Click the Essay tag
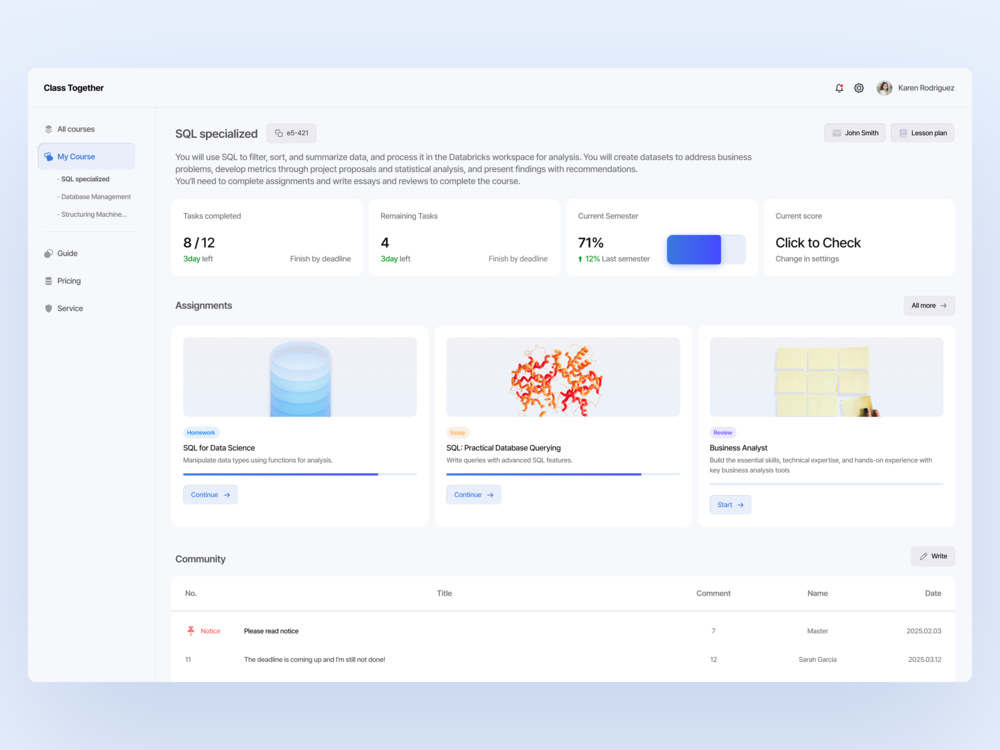1000x750 pixels. click(x=458, y=432)
